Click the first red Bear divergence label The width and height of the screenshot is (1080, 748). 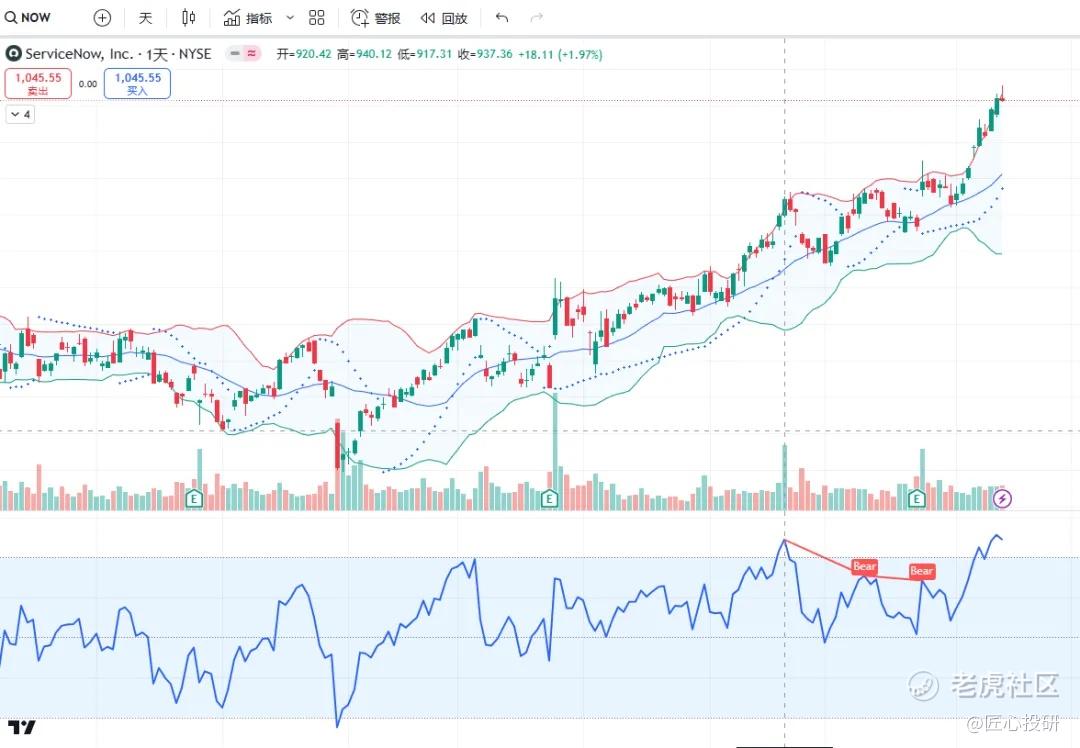tap(864, 567)
